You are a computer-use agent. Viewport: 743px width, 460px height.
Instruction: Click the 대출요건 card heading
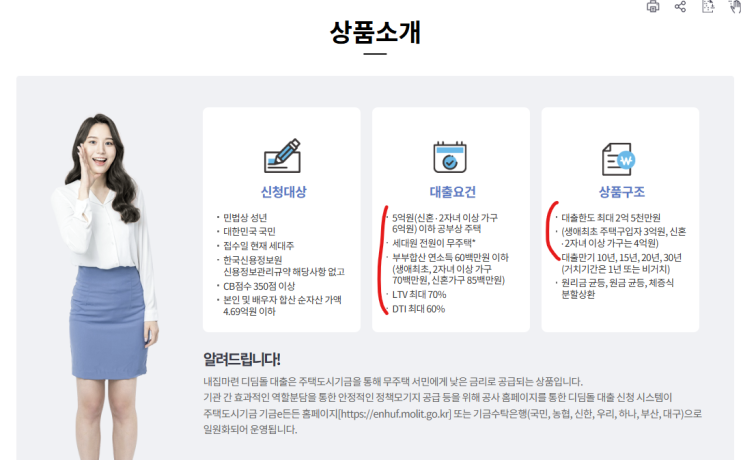click(x=453, y=192)
